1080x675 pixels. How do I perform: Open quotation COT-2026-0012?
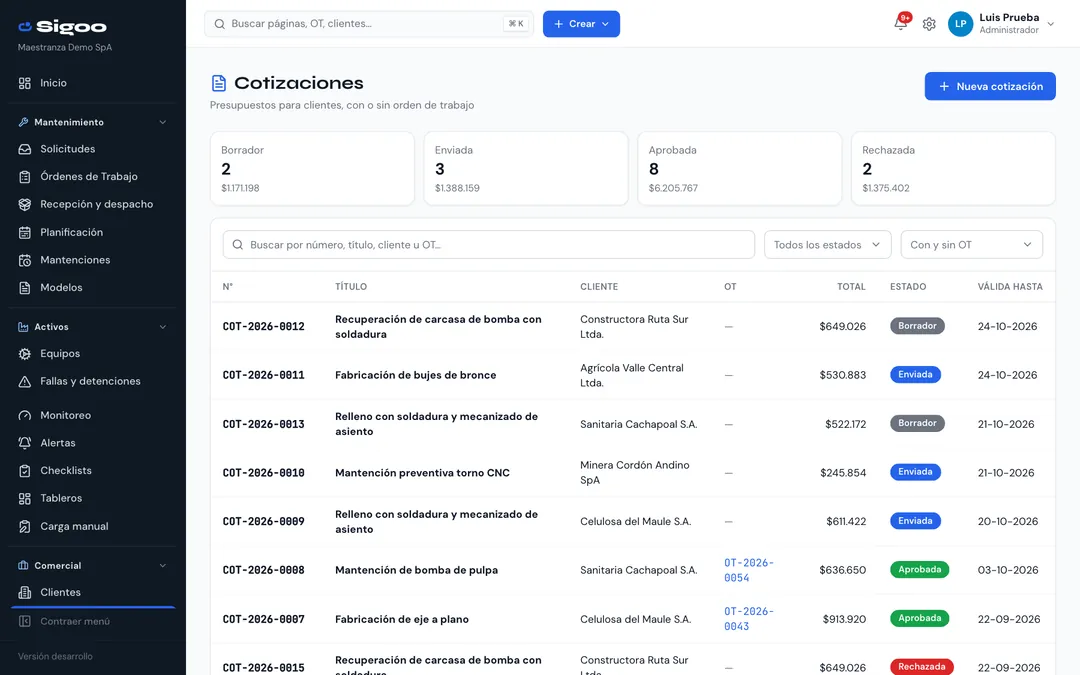263,326
